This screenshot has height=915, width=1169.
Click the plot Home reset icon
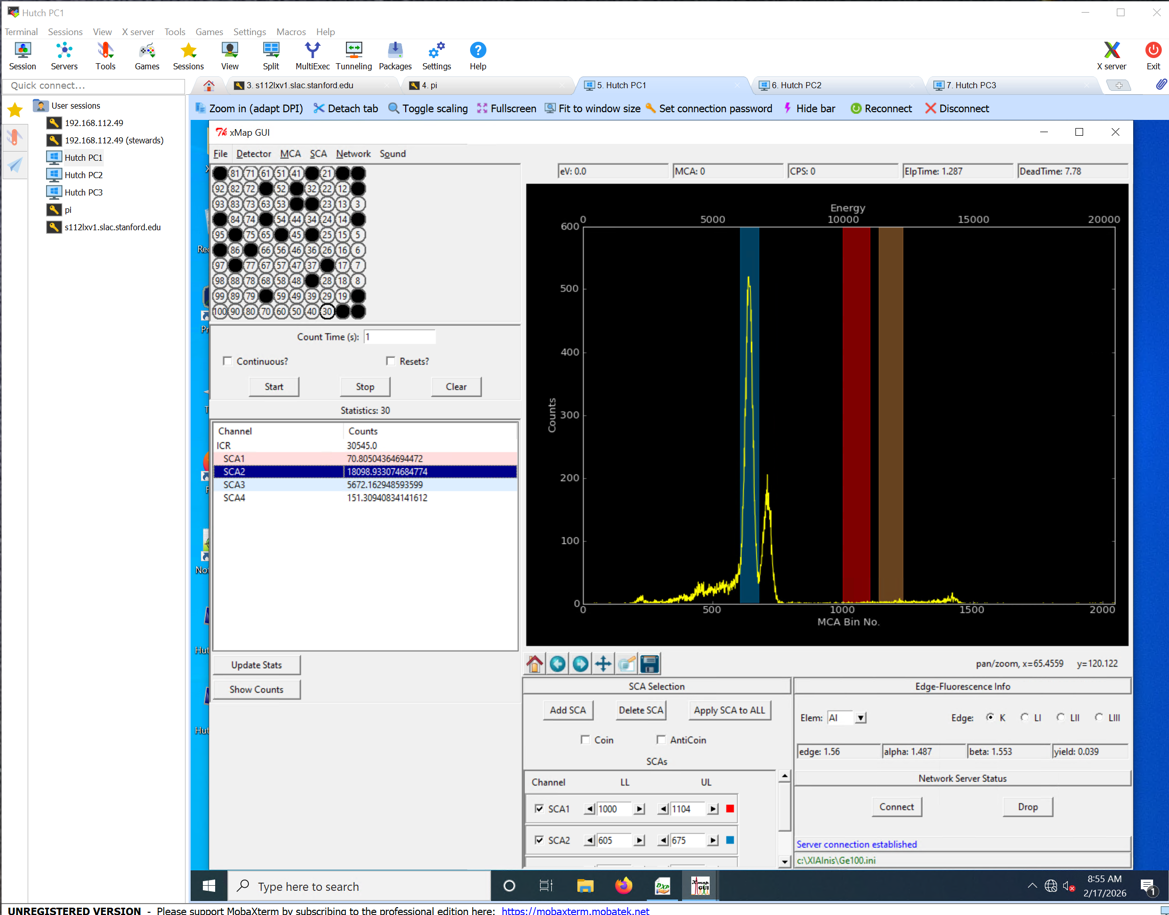pos(535,664)
